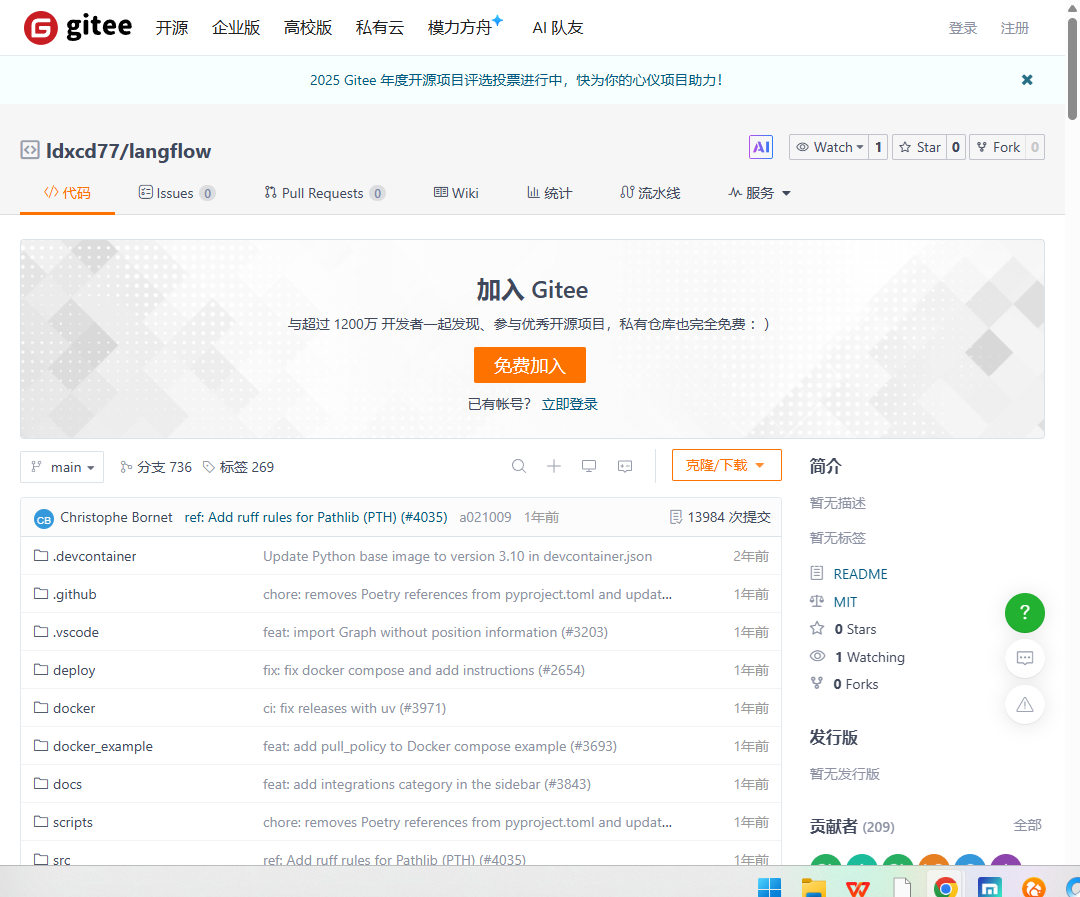
Task: Open the AI 队友 navigation item
Action: click(557, 28)
